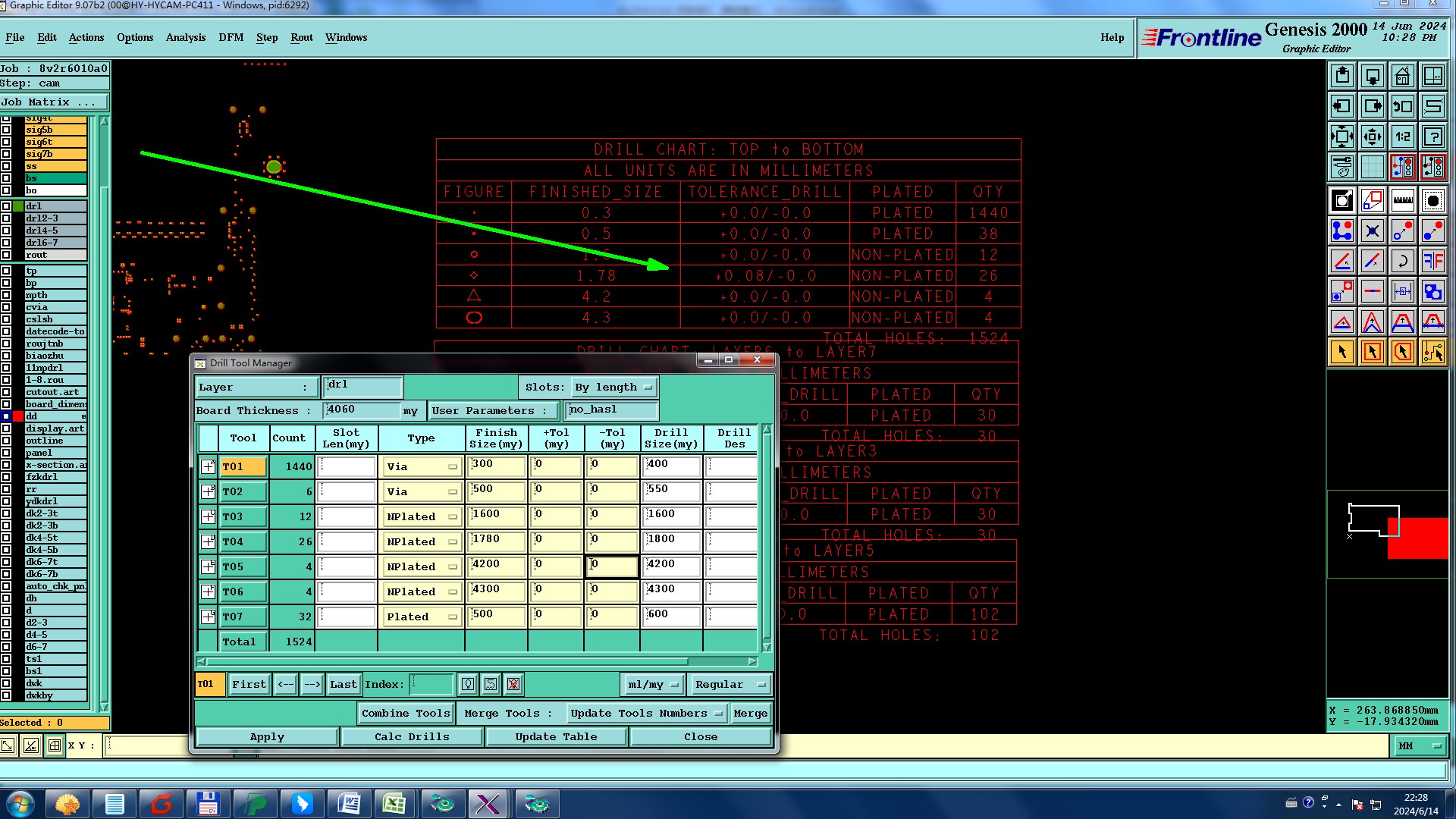Select the ruler measure tool icon
Viewport: 1456px width, 819px height.
point(1403,201)
